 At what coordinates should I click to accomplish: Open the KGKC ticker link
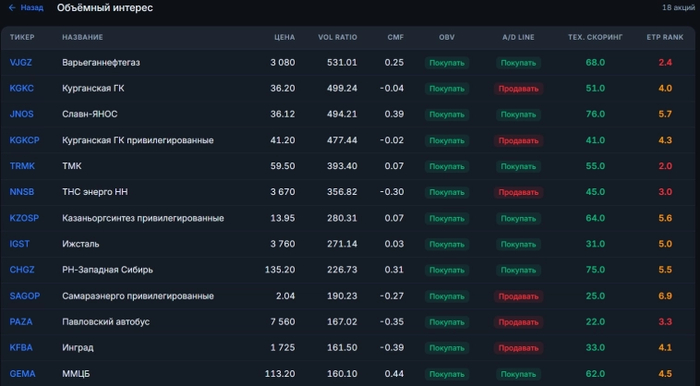(21, 88)
